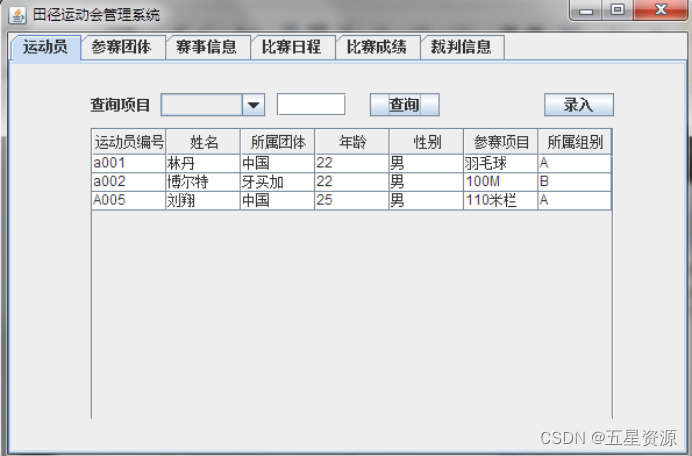
Task: Switch to the 运动员 tab
Action: point(45,47)
